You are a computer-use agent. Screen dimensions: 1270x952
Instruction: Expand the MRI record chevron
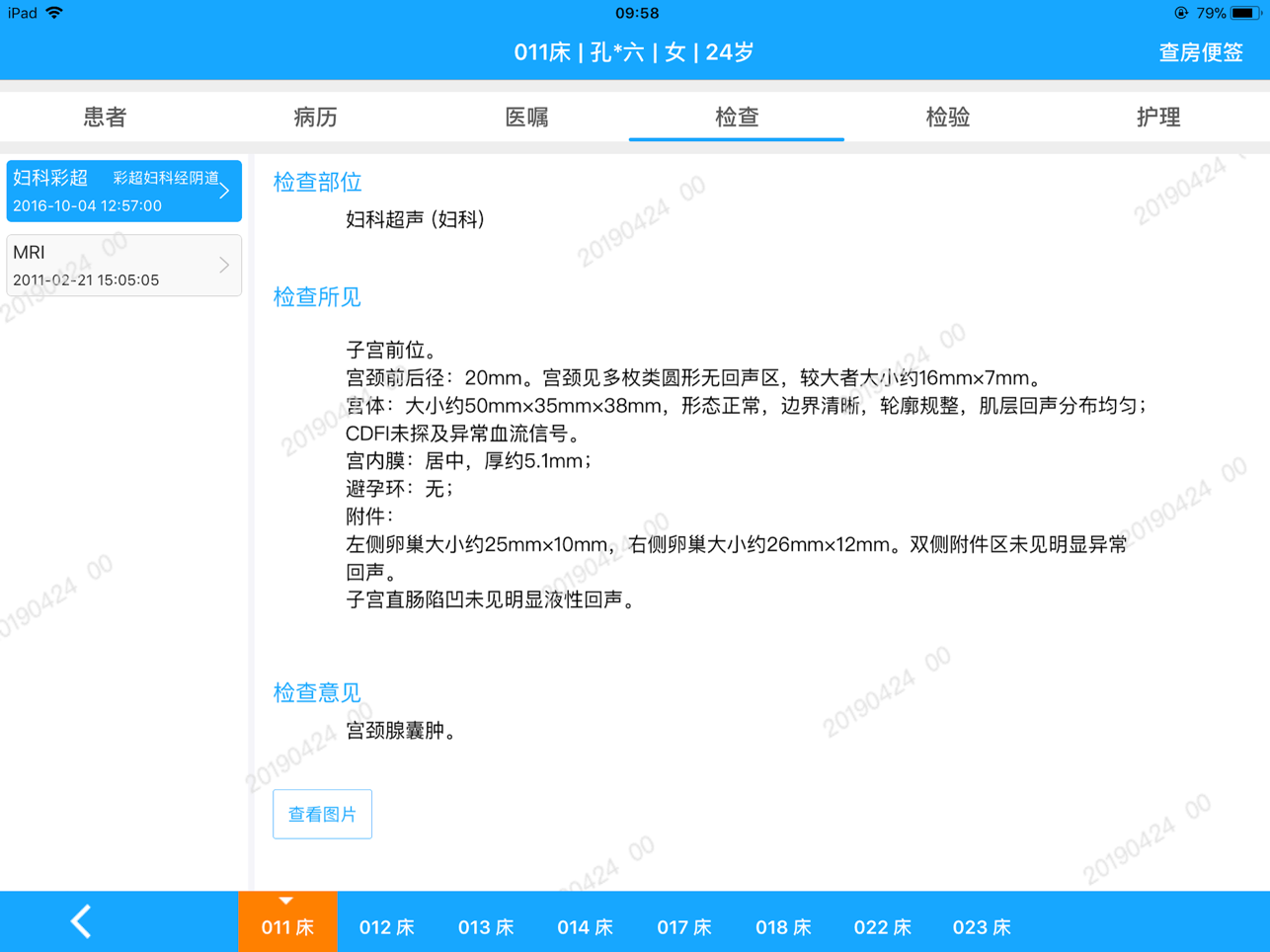point(224,265)
